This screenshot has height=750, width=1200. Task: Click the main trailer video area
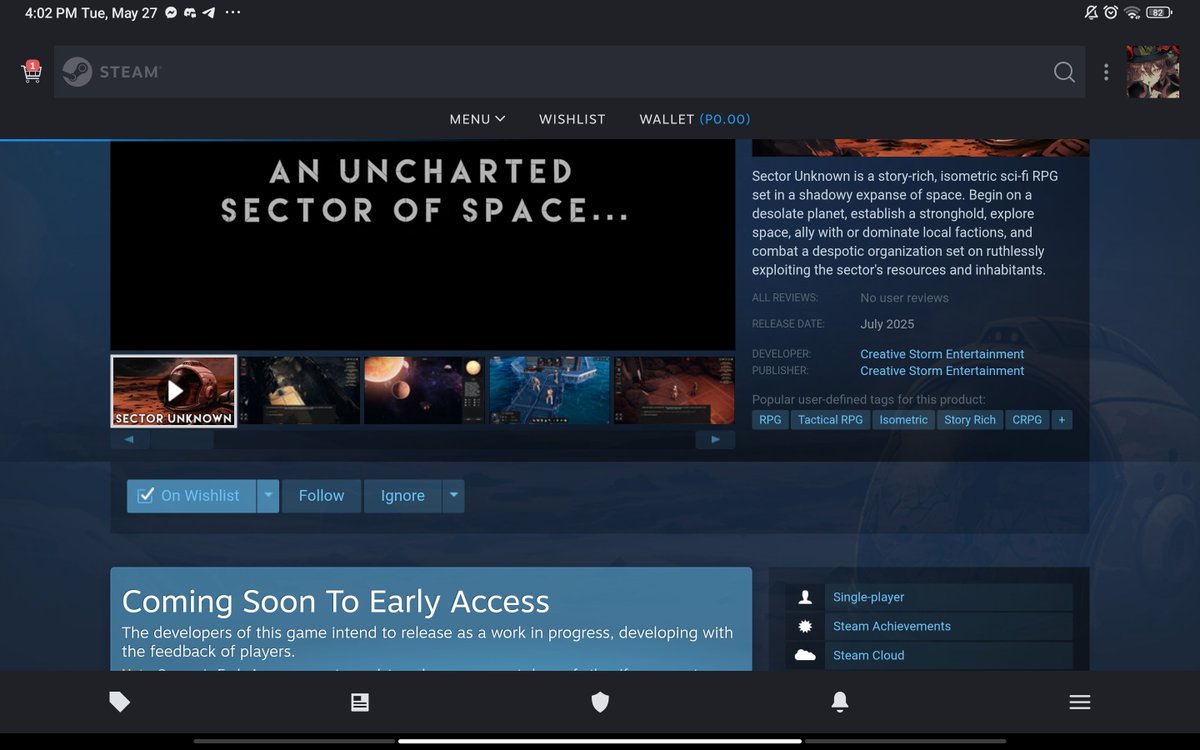(x=423, y=245)
